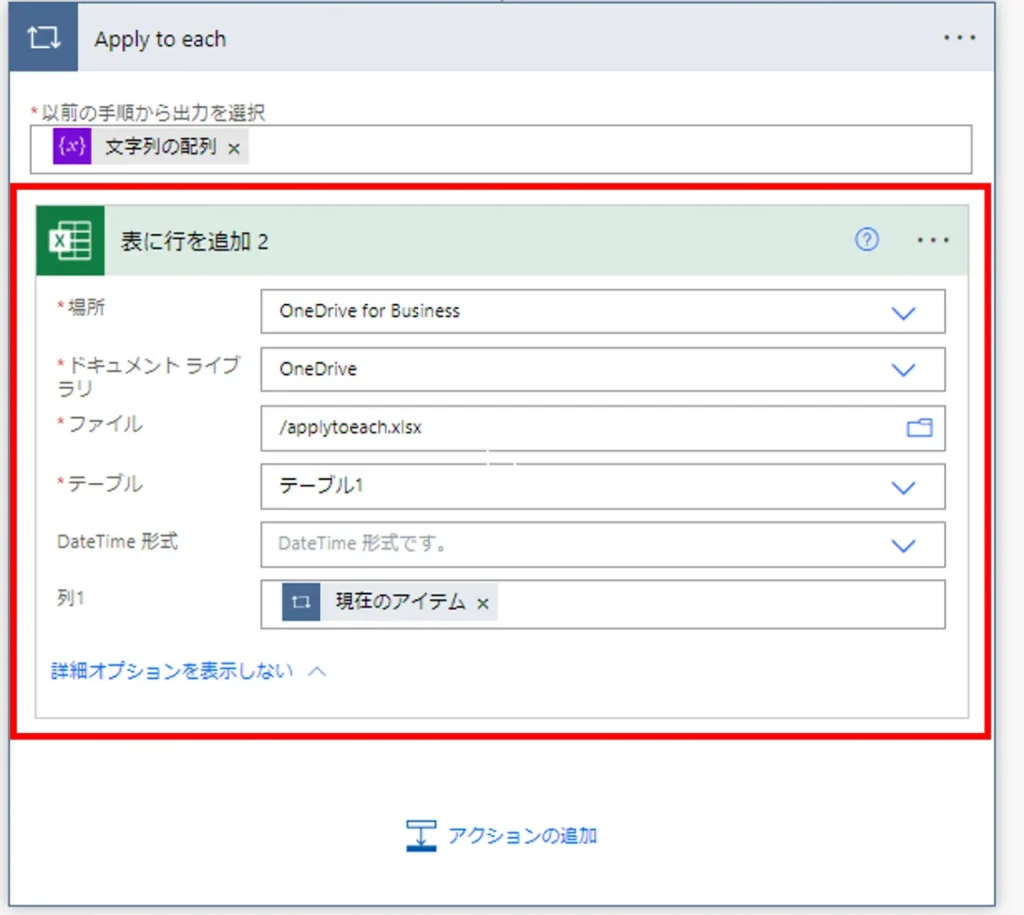Expand the ドキュメント ライブラリ dropdown

coord(903,369)
